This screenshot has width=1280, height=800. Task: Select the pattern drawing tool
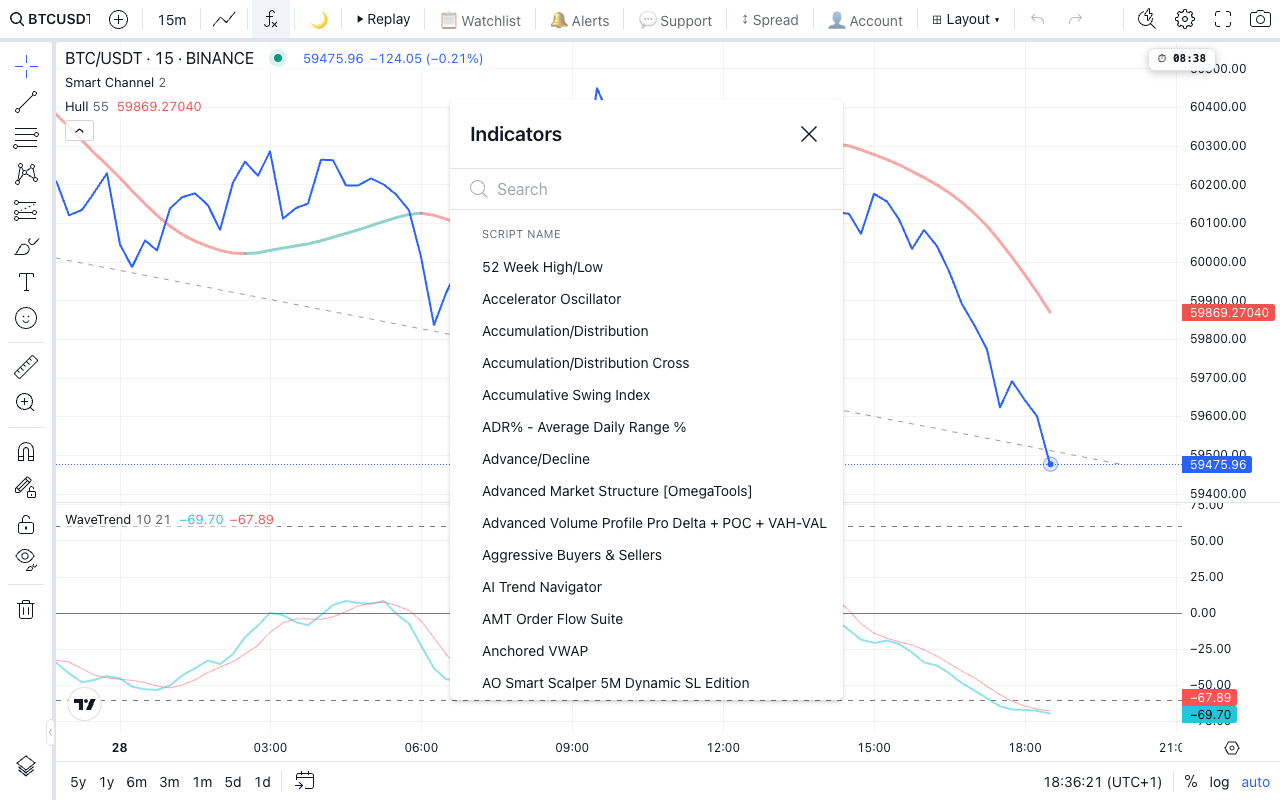(x=26, y=174)
